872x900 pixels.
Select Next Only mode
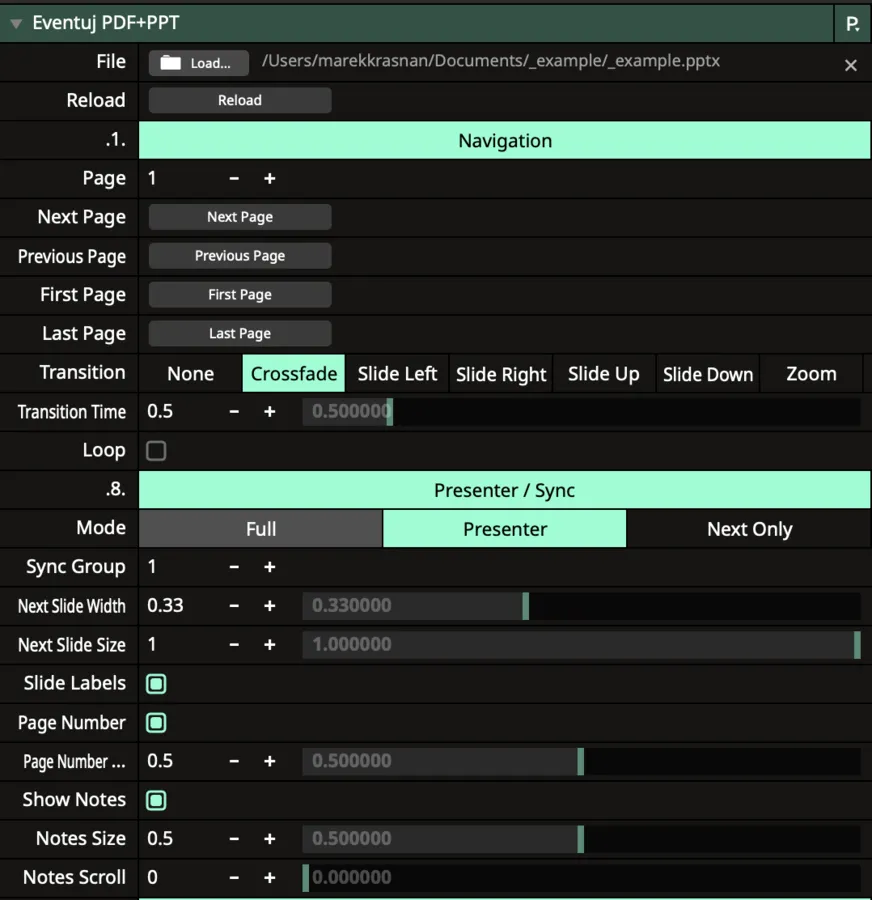click(749, 529)
